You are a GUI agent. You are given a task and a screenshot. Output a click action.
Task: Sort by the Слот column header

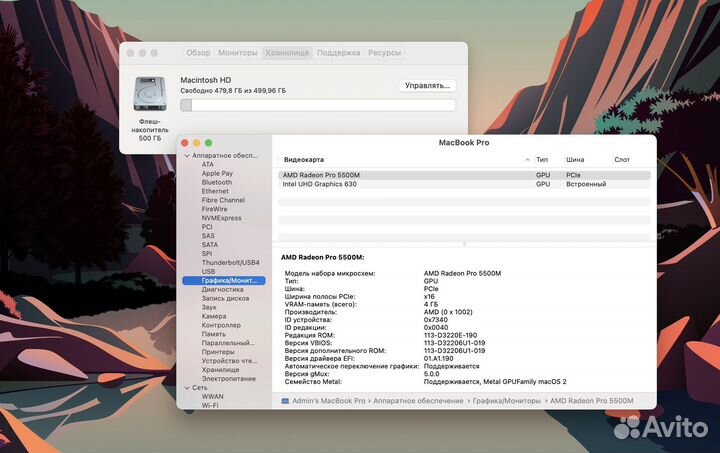(x=622, y=160)
